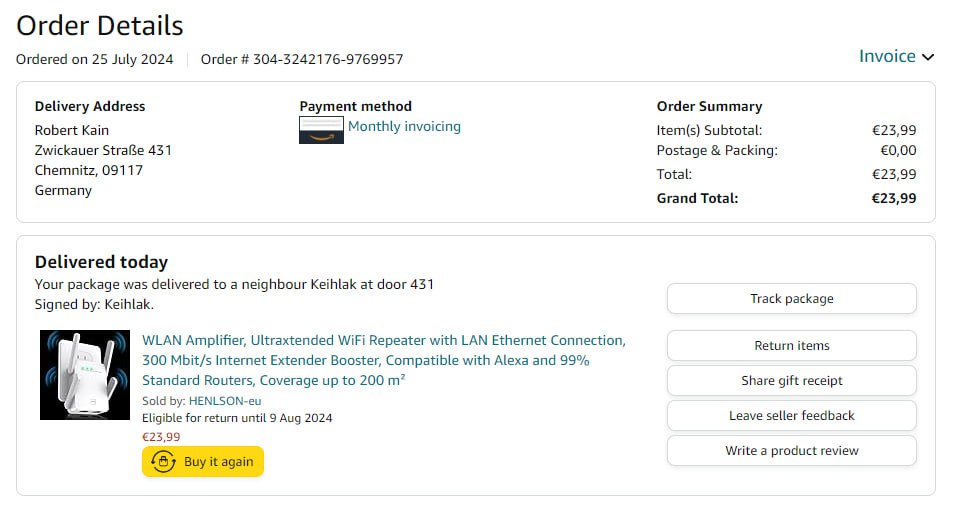
Task: Click Write a product review
Action: 791,450
